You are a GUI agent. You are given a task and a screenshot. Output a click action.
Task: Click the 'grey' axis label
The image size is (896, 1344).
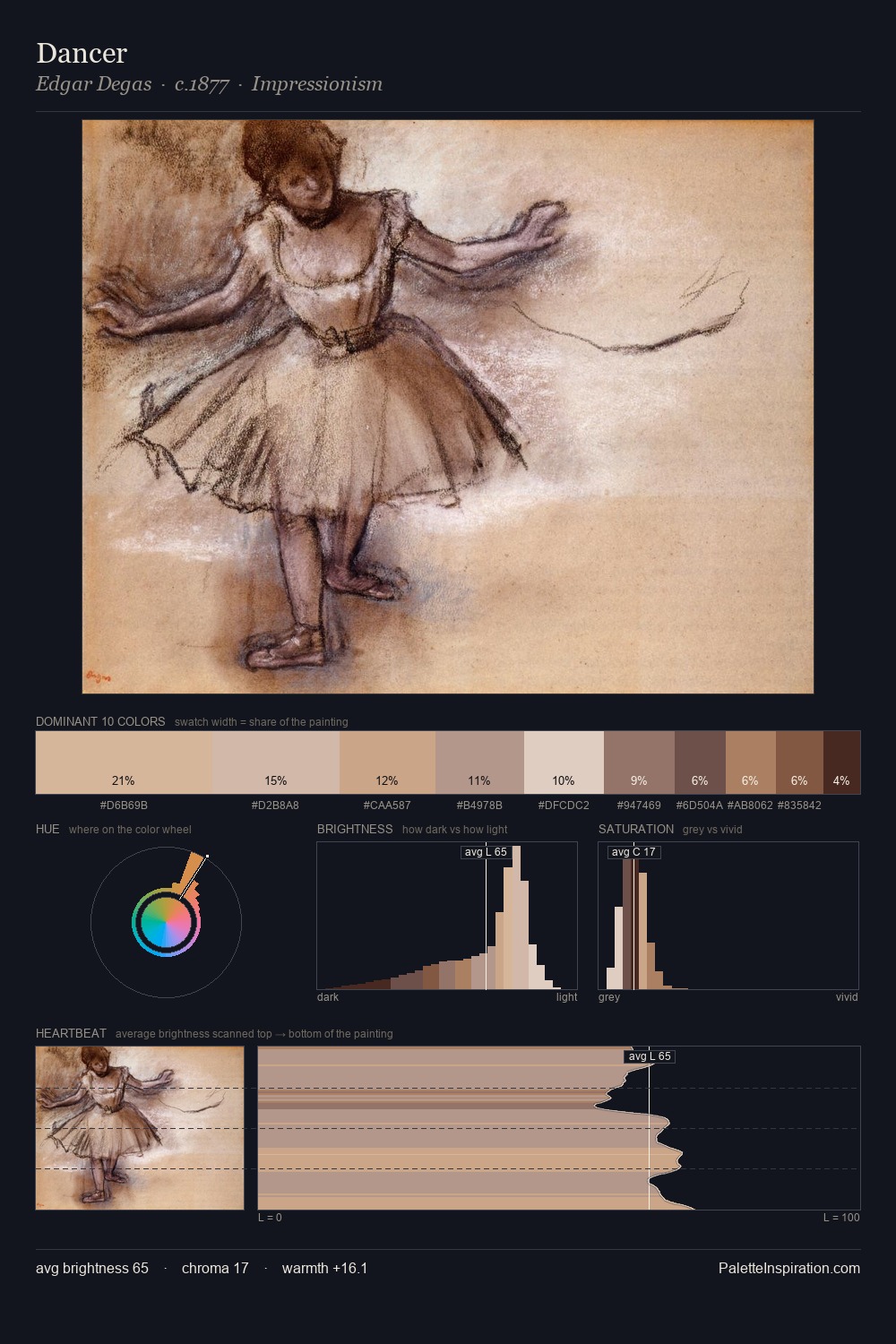coord(609,997)
